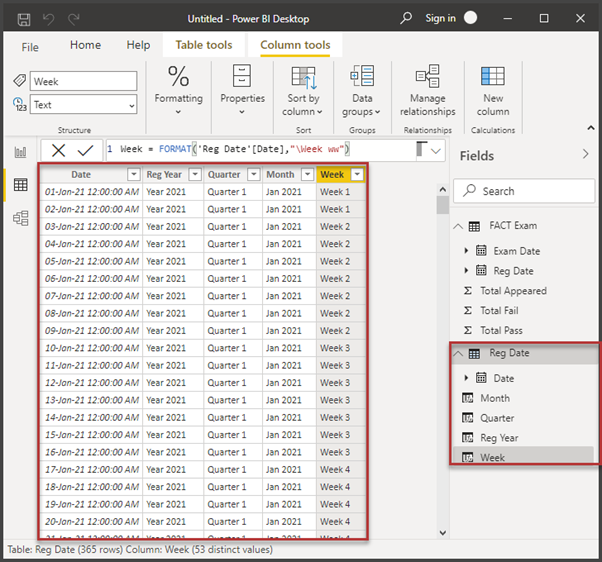This screenshot has height=562, width=602.
Task: Click the Total Appeared sigma icon
Action: coord(468,291)
